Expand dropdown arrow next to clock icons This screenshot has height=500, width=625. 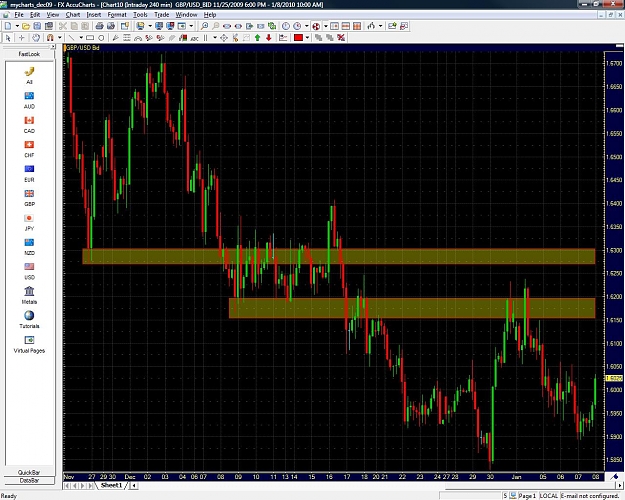307,26
